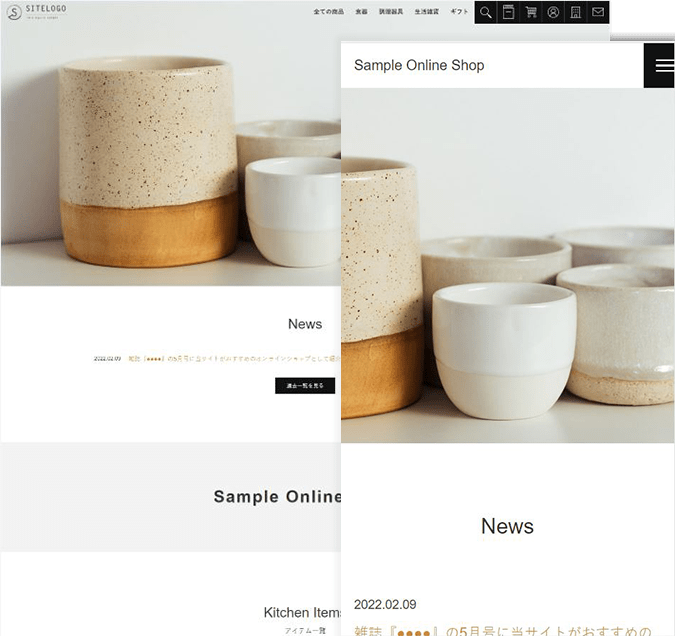Open the search magnifier icon
Viewport: 675px width, 636px height.
pos(486,12)
